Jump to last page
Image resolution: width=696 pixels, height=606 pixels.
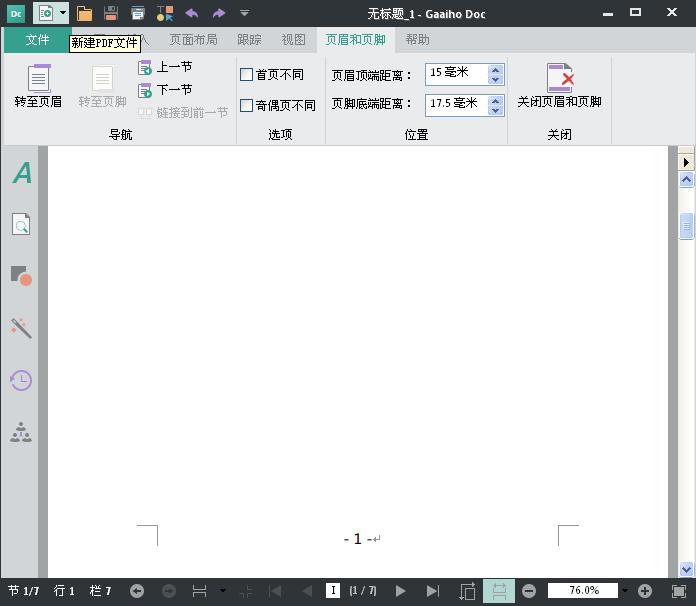pos(432,591)
